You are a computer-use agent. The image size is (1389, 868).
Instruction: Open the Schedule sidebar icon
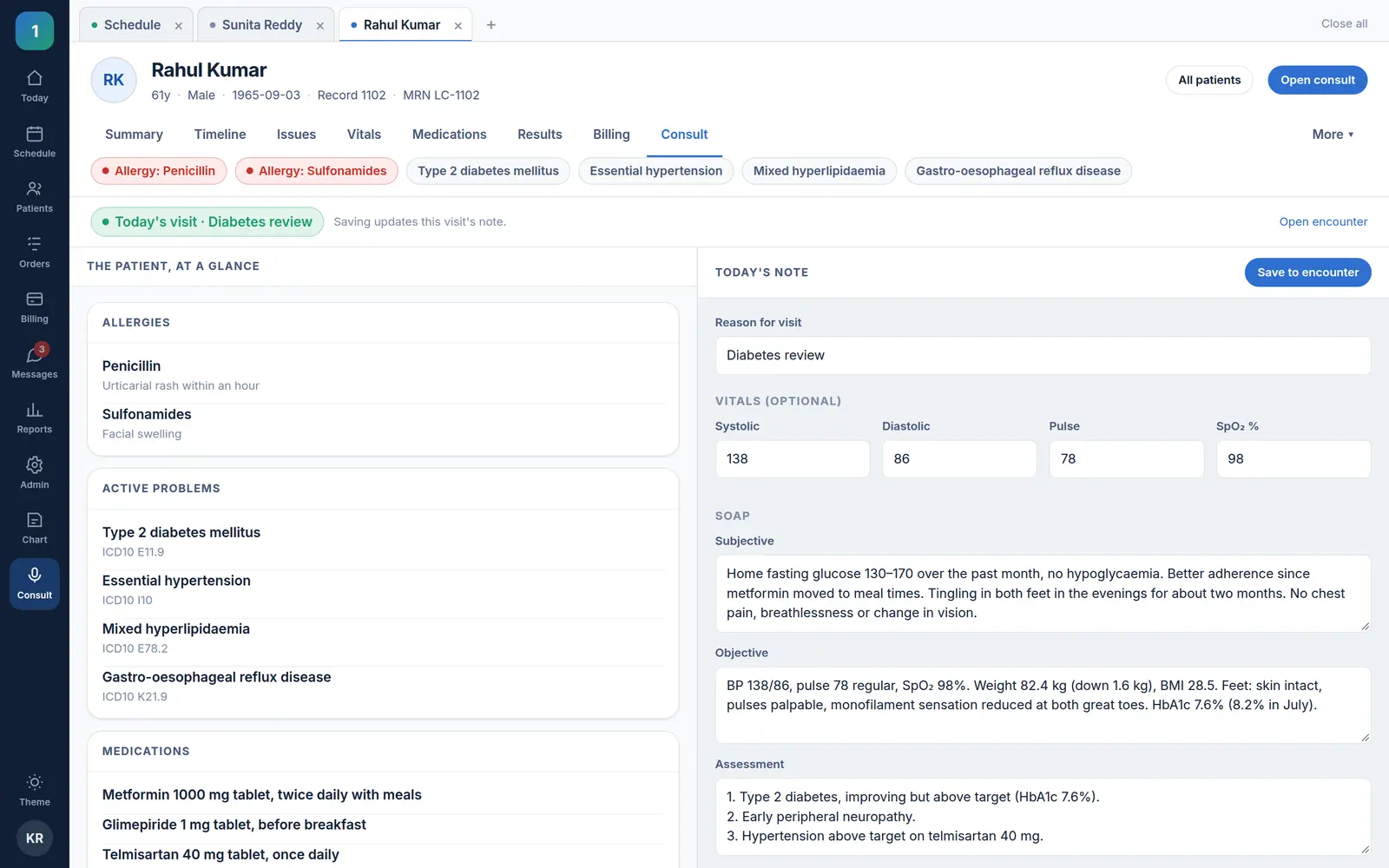(35, 142)
